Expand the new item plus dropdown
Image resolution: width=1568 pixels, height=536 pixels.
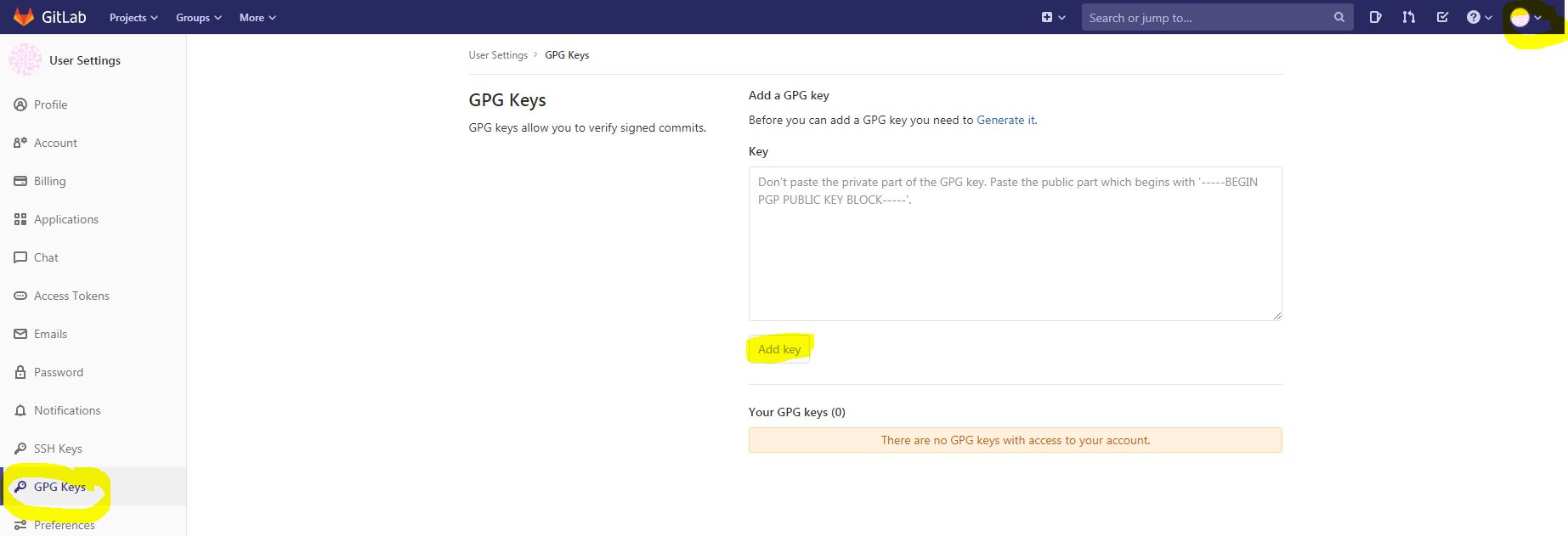click(x=1053, y=17)
